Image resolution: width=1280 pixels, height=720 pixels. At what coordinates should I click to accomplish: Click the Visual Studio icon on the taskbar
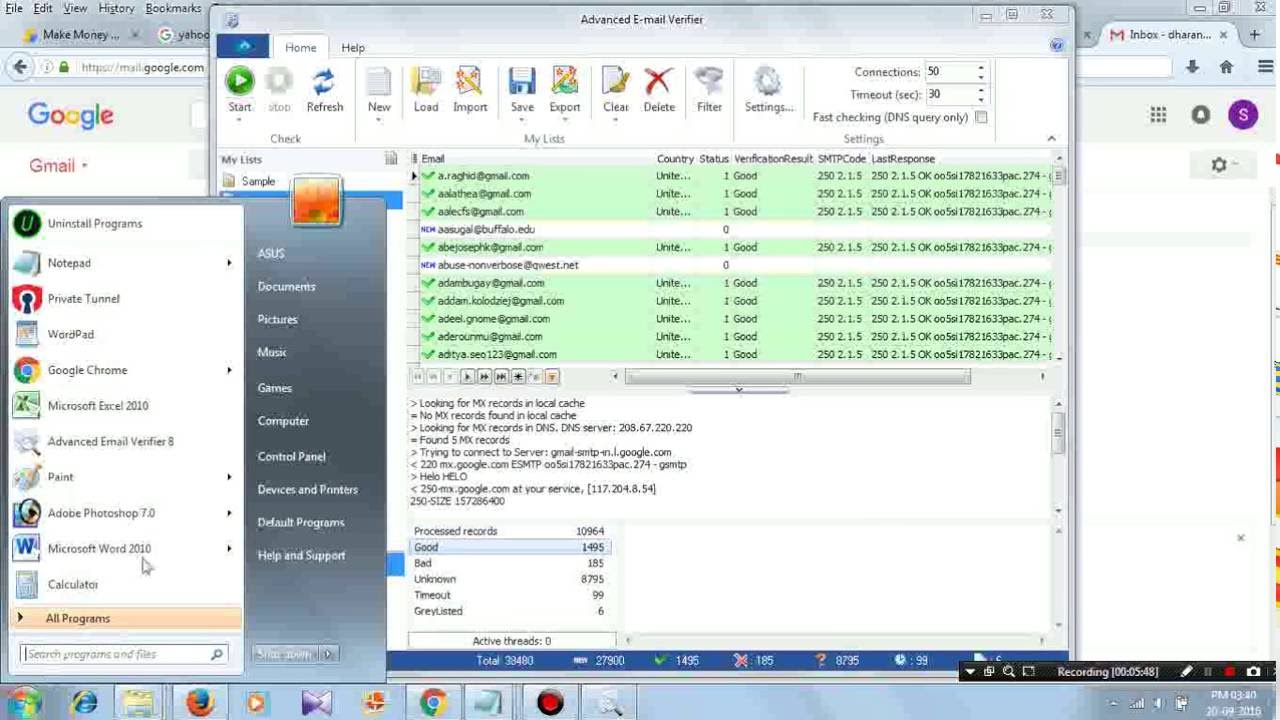(x=316, y=703)
